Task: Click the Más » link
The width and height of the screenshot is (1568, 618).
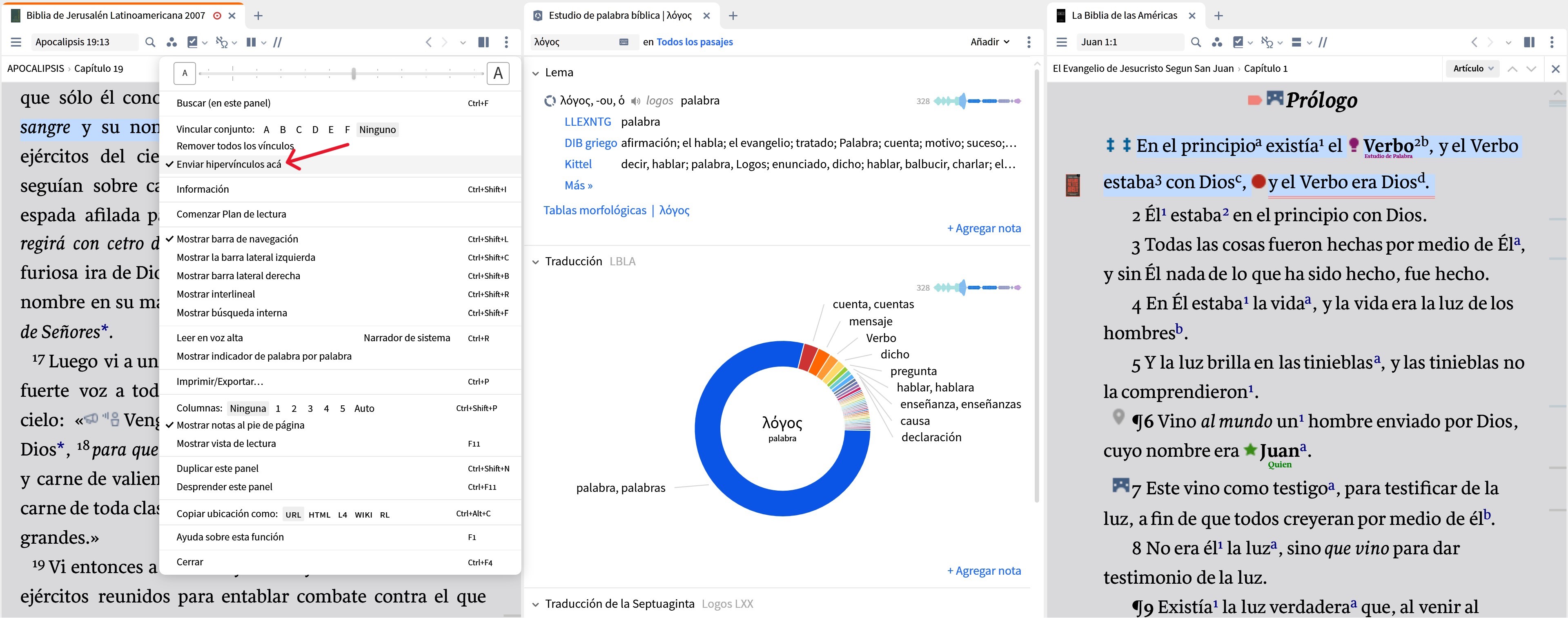Action: (x=578, y=185)
